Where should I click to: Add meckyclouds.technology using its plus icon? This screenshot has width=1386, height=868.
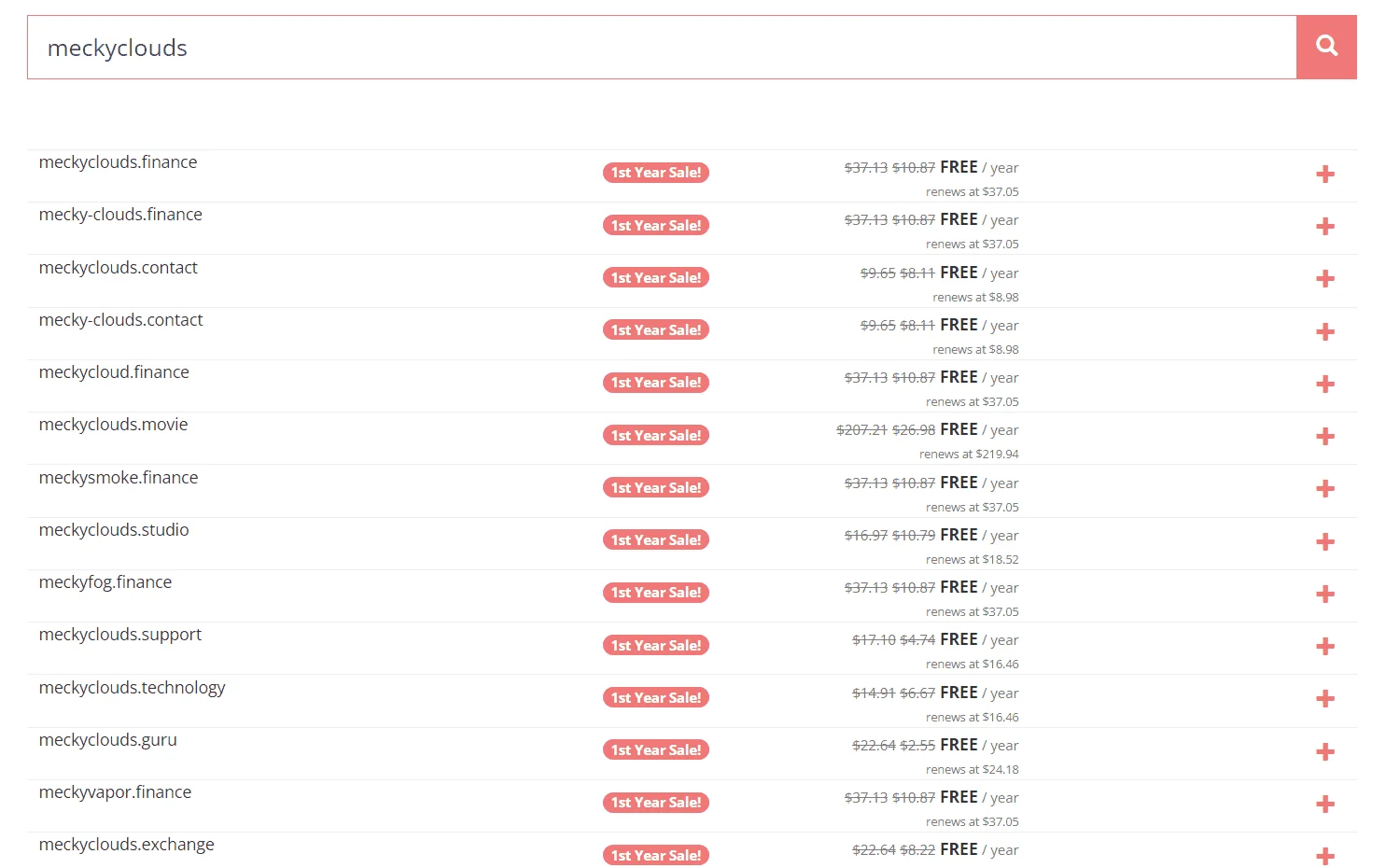coord(1325,699)
